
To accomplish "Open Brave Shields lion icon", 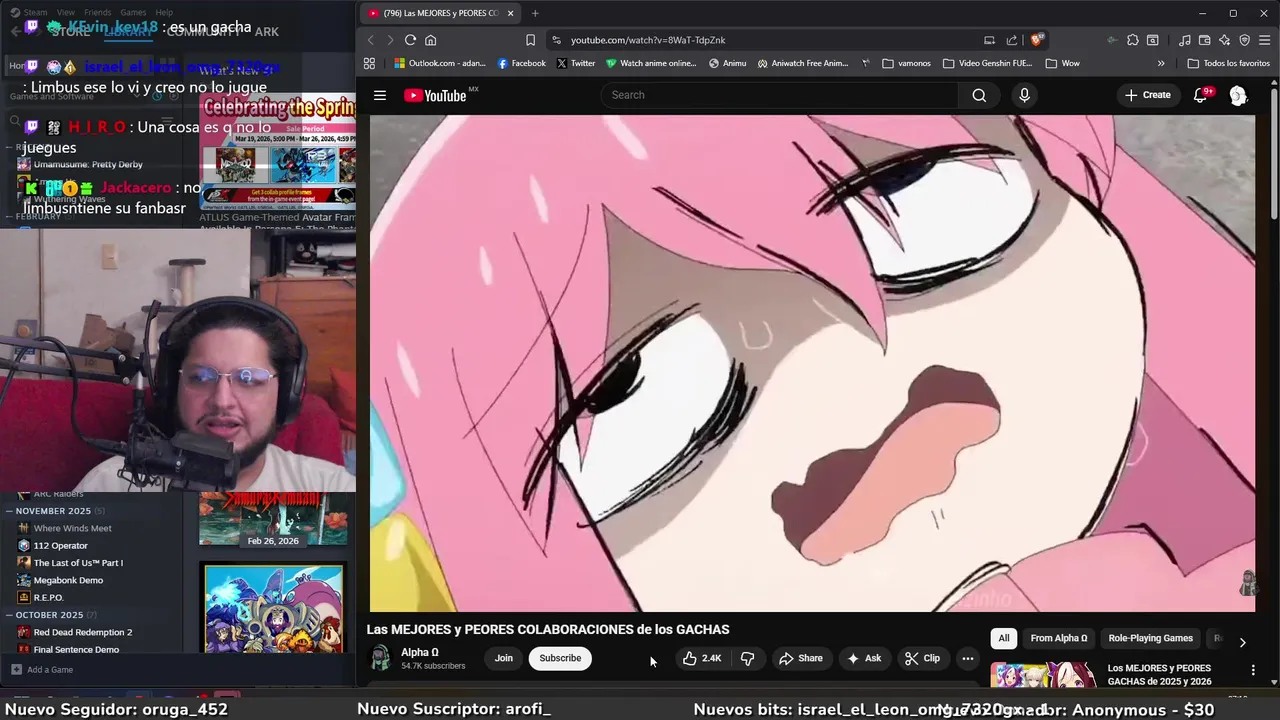I will 1037,40.
